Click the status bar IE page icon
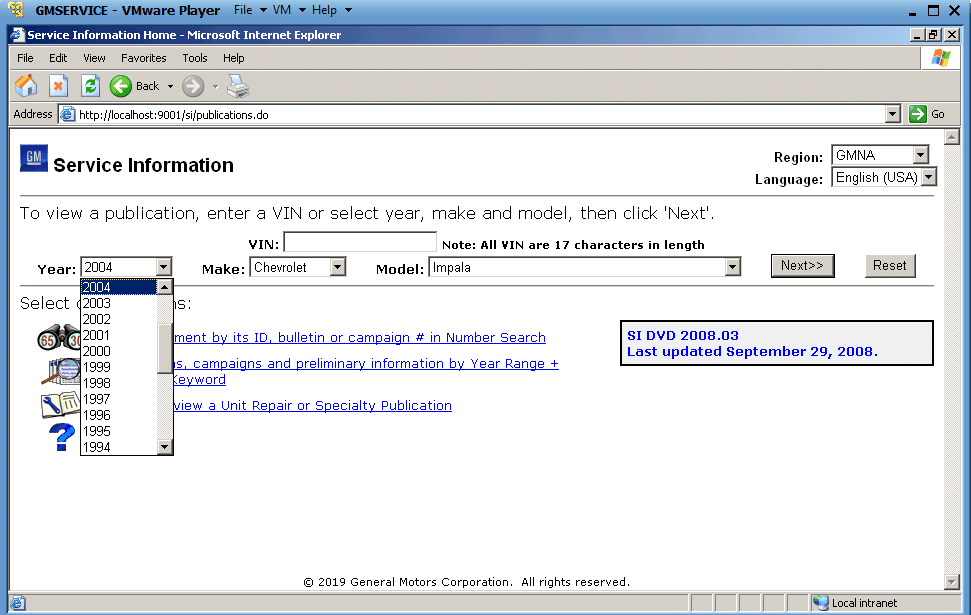The image size is (971, 615). coord(17,603)
